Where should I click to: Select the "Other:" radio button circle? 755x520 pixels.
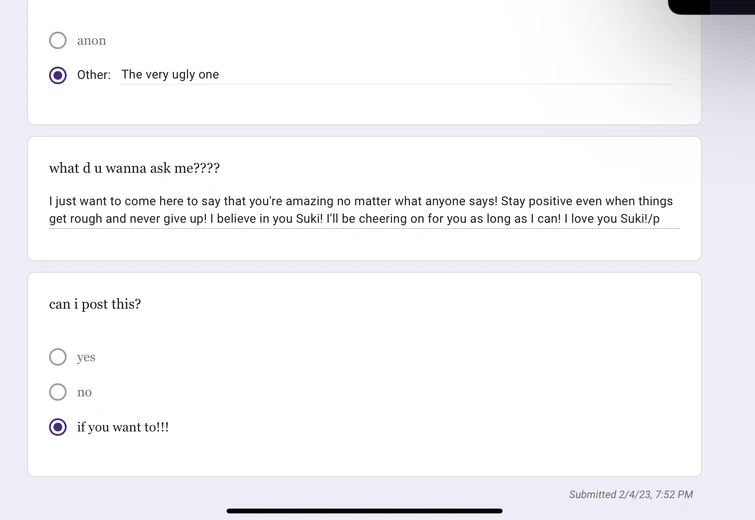[x=58, y=75]
